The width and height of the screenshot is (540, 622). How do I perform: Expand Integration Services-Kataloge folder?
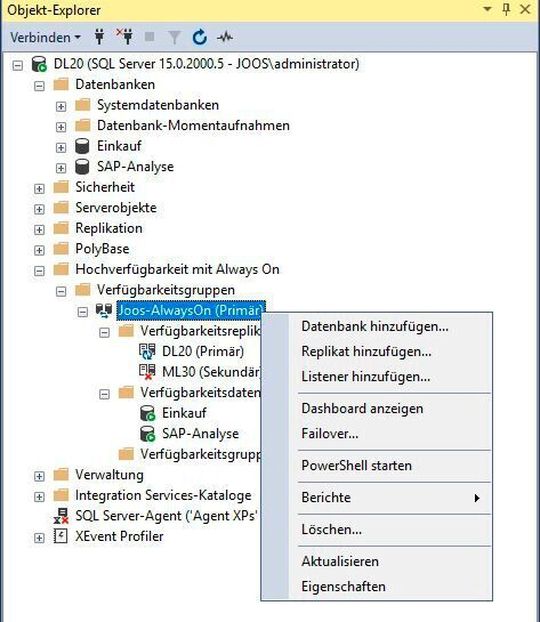point(39,497)
